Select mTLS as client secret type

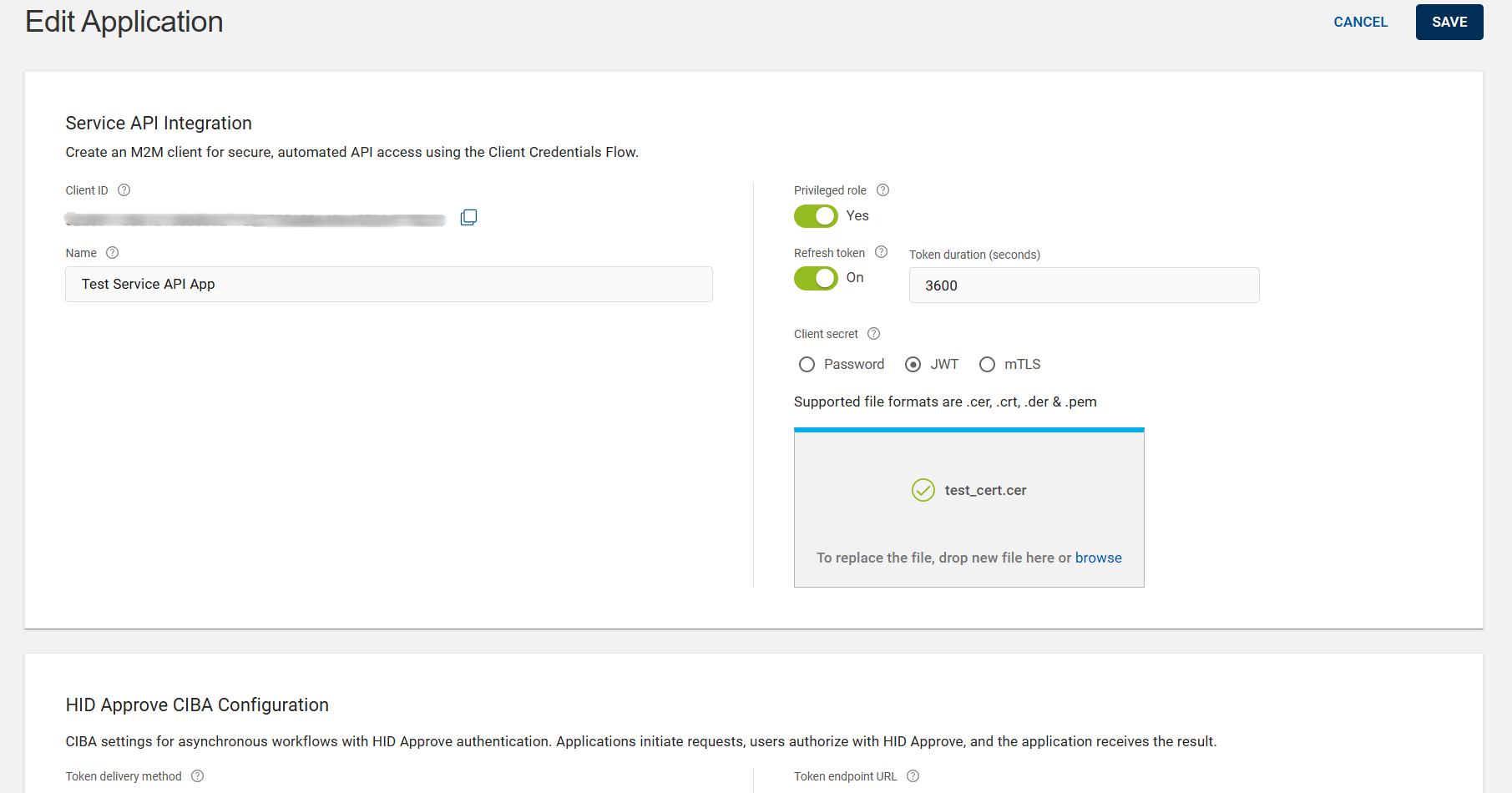point(987,365)
